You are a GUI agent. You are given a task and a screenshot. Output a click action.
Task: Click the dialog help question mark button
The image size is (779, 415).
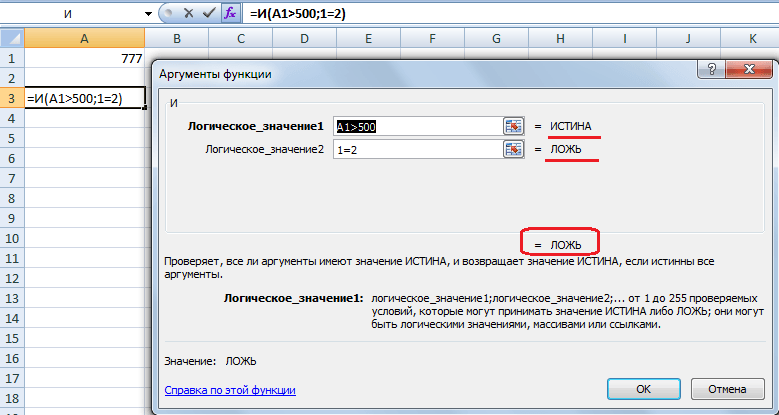pyautogui.click(x=711, y=70)
